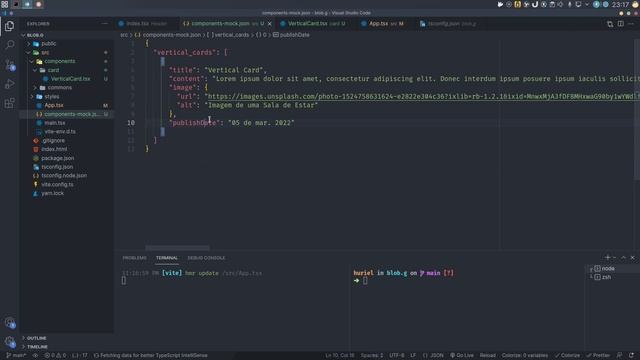Click Ln 10 cursor position indicator
This screenshot has height=360, width=640.
(340, 355)
